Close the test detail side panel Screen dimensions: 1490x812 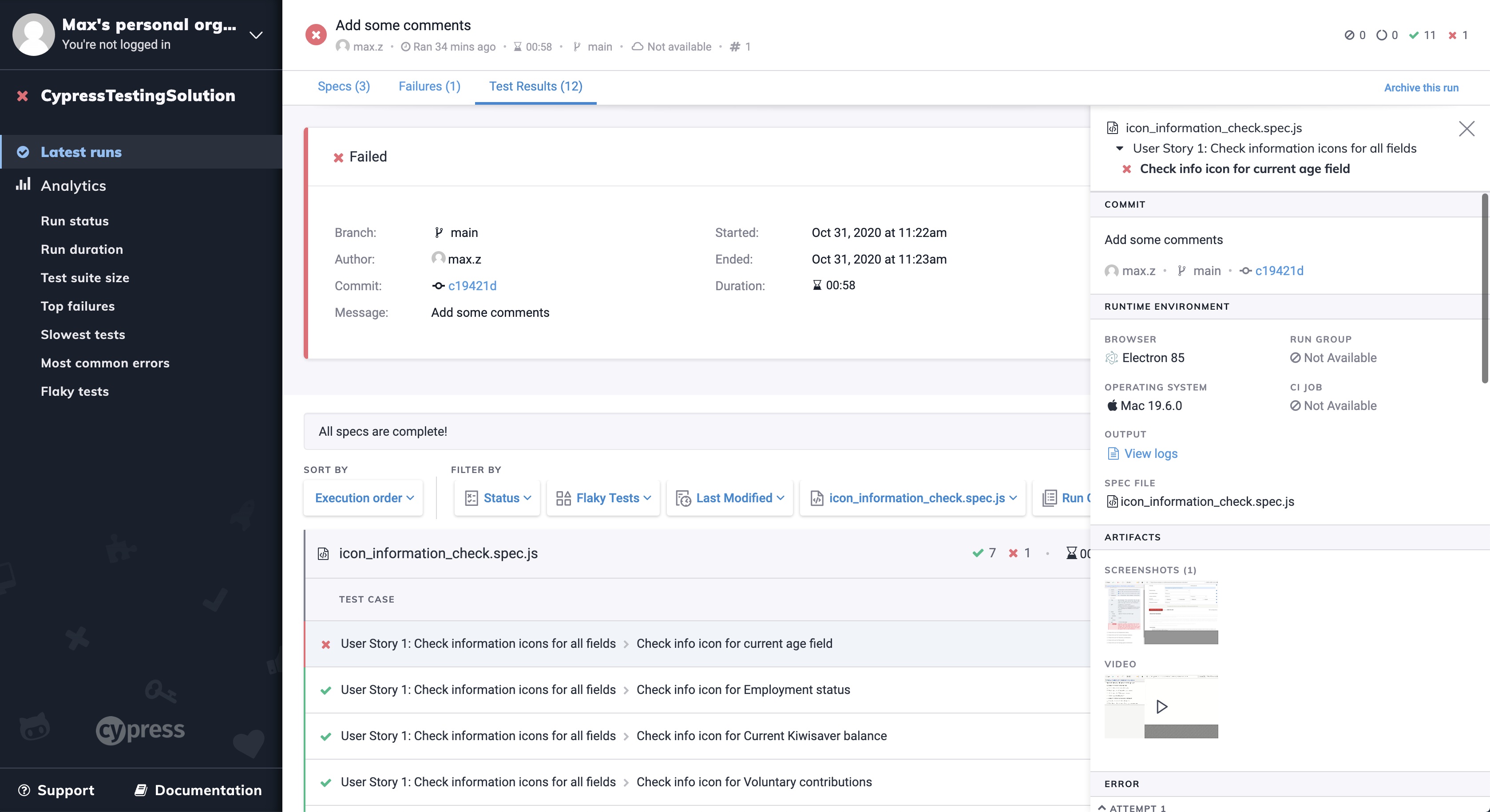pos(1466,128)
